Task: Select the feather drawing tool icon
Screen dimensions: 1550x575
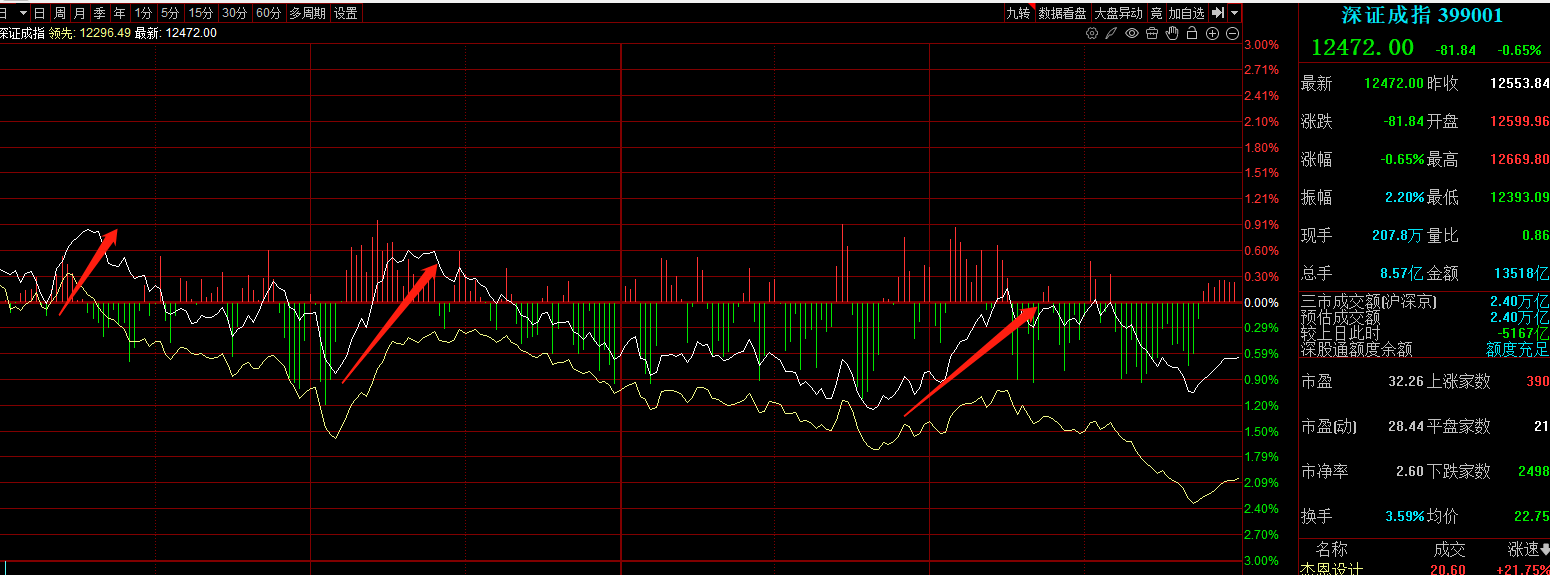Action: [x=1112, y=33]
